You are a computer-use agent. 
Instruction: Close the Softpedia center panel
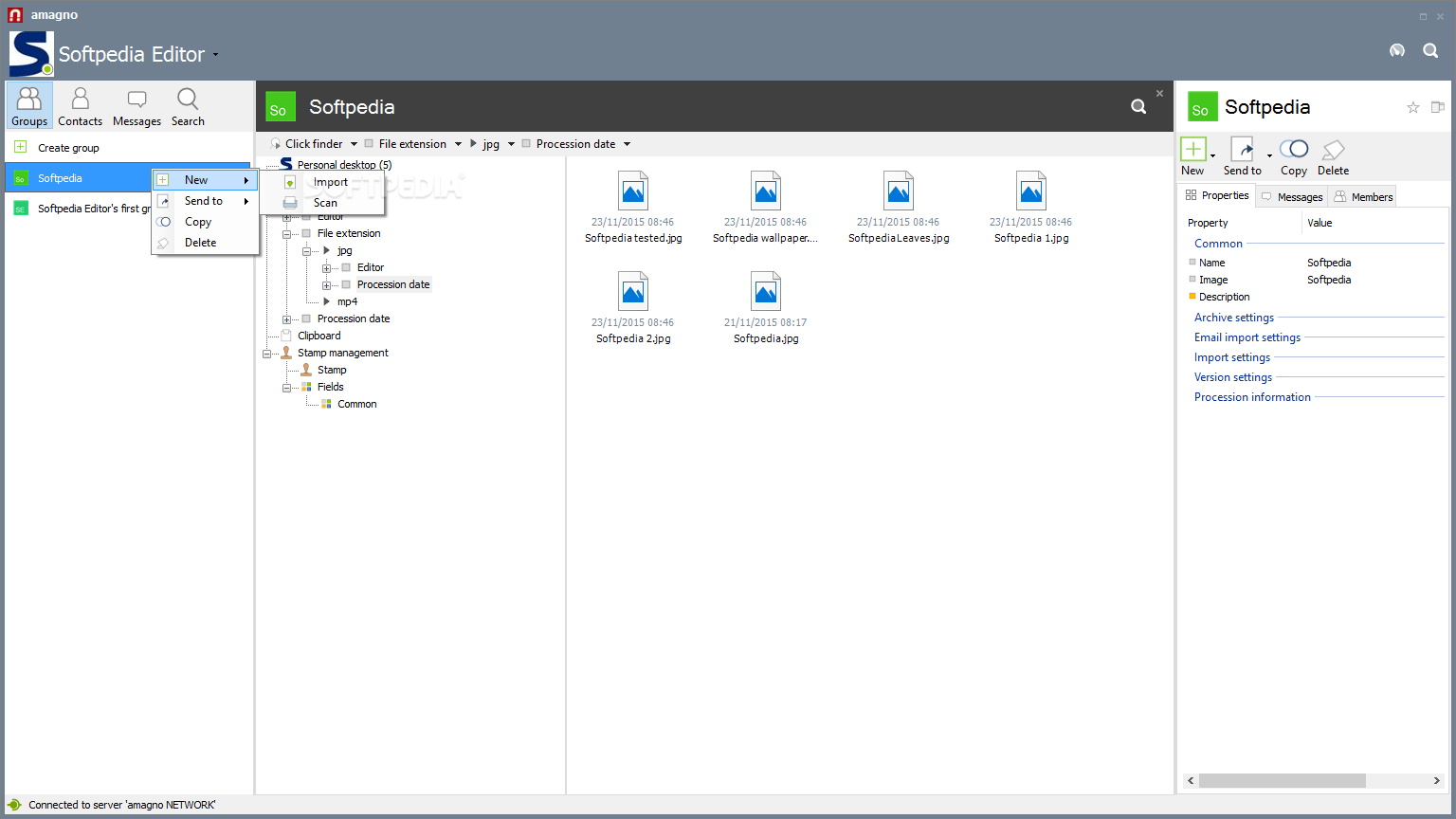1159,93
